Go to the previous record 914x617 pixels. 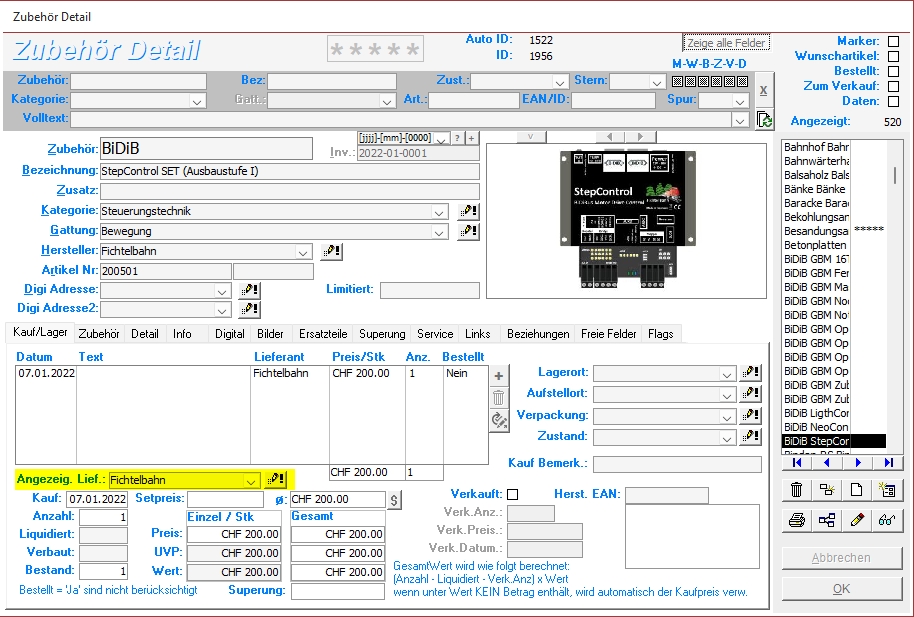(x=827, y=462)
